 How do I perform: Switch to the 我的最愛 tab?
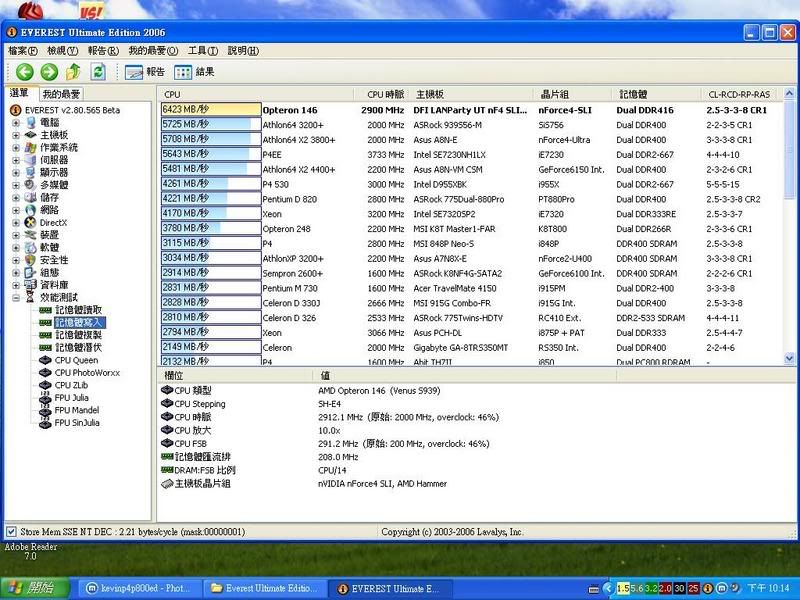[x=59, y=93]
